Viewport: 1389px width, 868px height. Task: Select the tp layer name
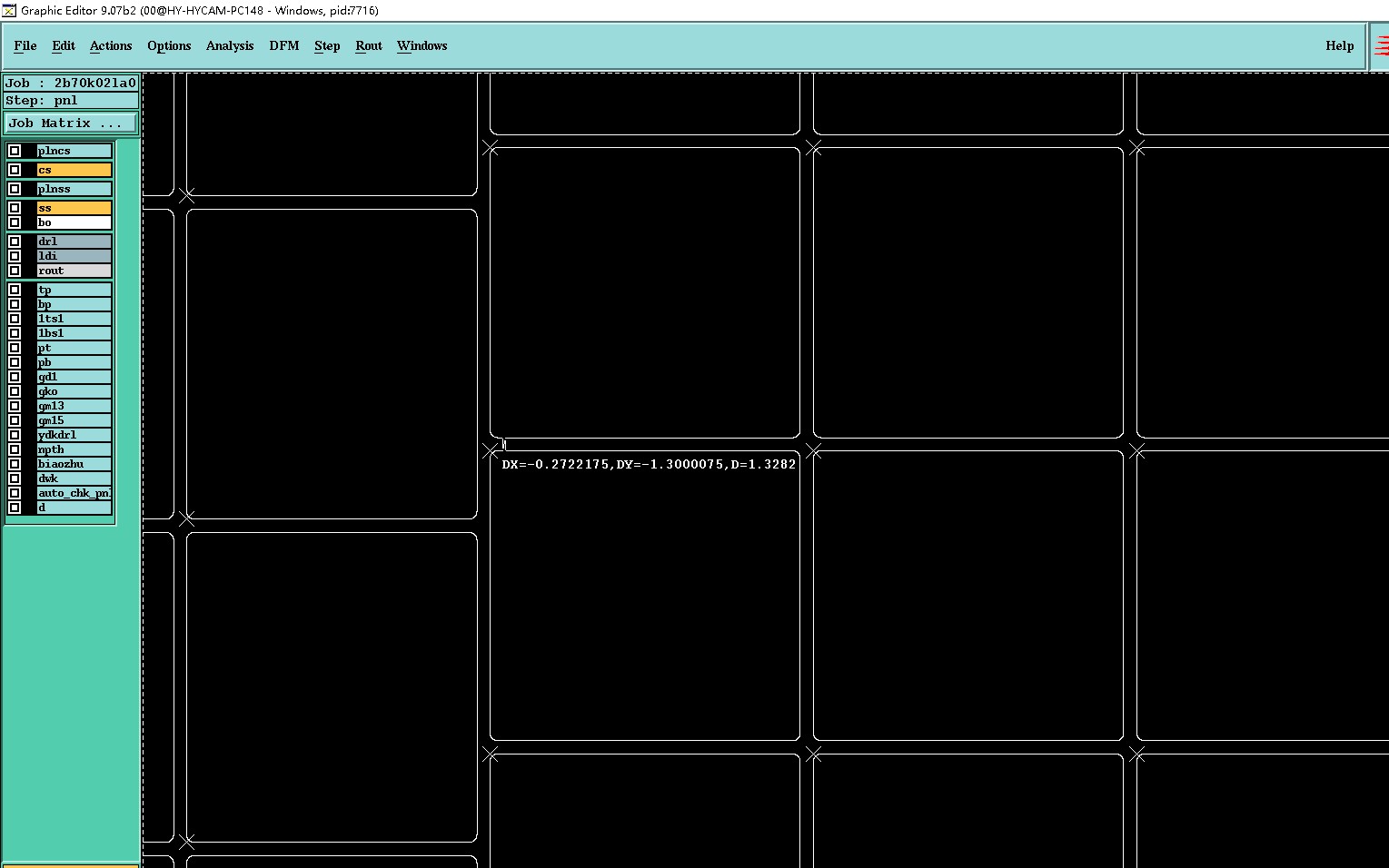pos(74,290)
